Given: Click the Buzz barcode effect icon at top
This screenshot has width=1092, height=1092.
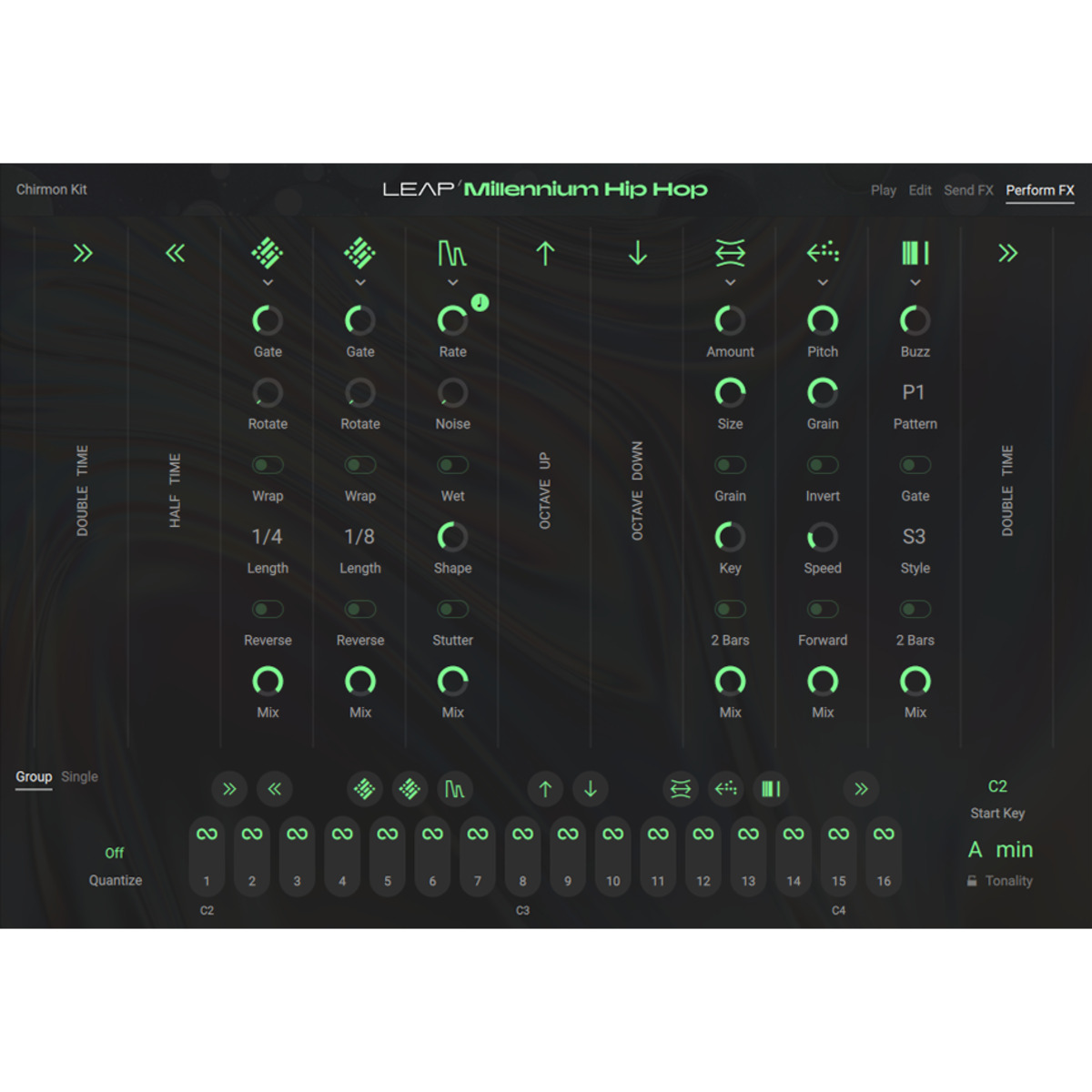Looking at the screenshot, I should pos(915,253).
